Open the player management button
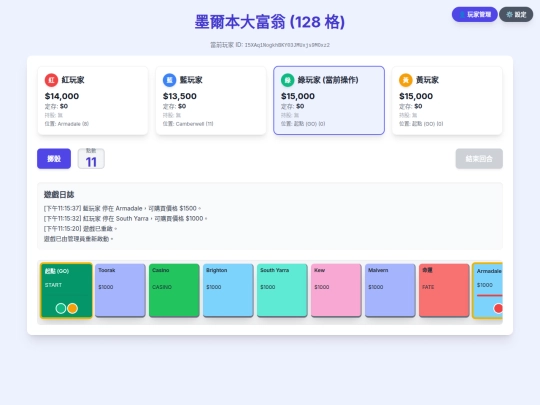 (x=475, y=14)
